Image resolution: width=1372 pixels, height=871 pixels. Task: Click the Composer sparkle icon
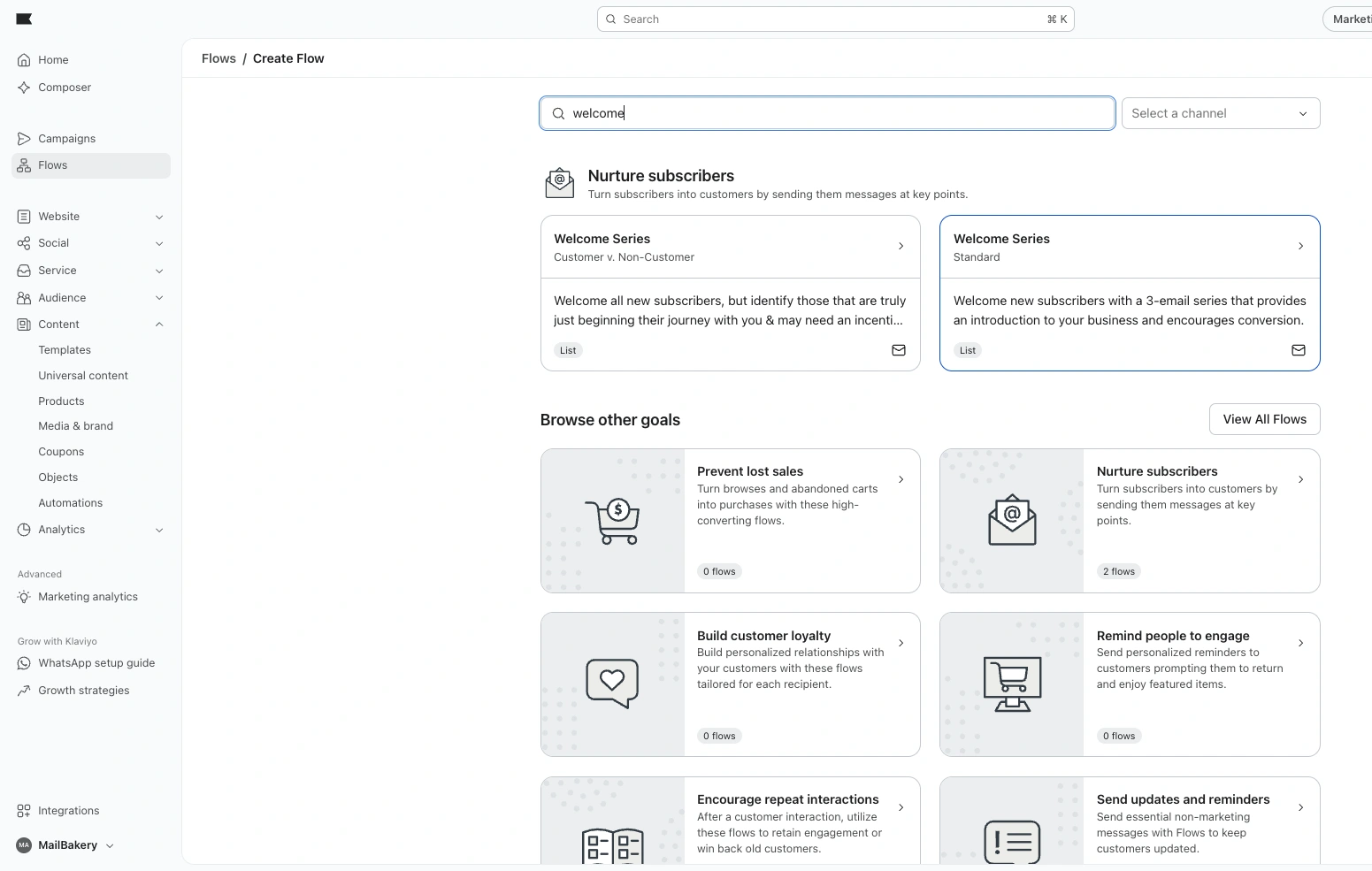(x=24, y=88)
